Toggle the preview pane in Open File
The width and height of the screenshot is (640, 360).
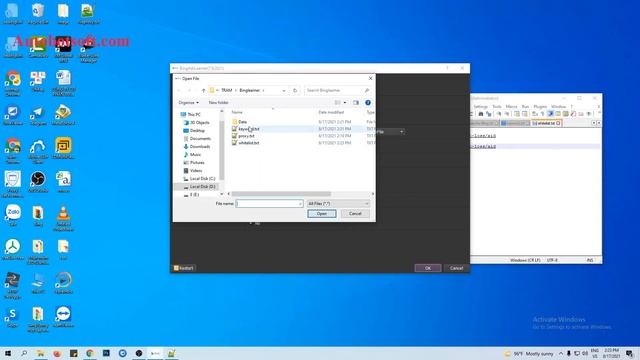tap(356, 103)
